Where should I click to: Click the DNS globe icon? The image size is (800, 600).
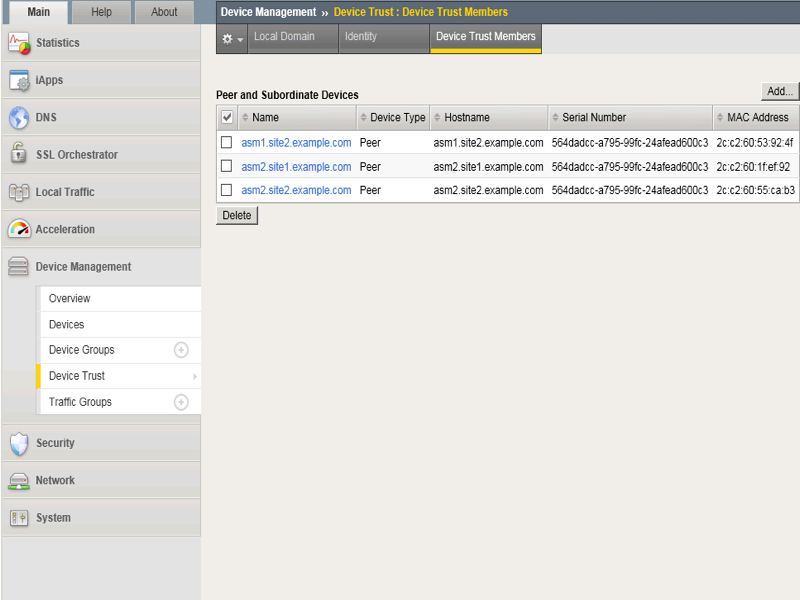tap(19, 118)
